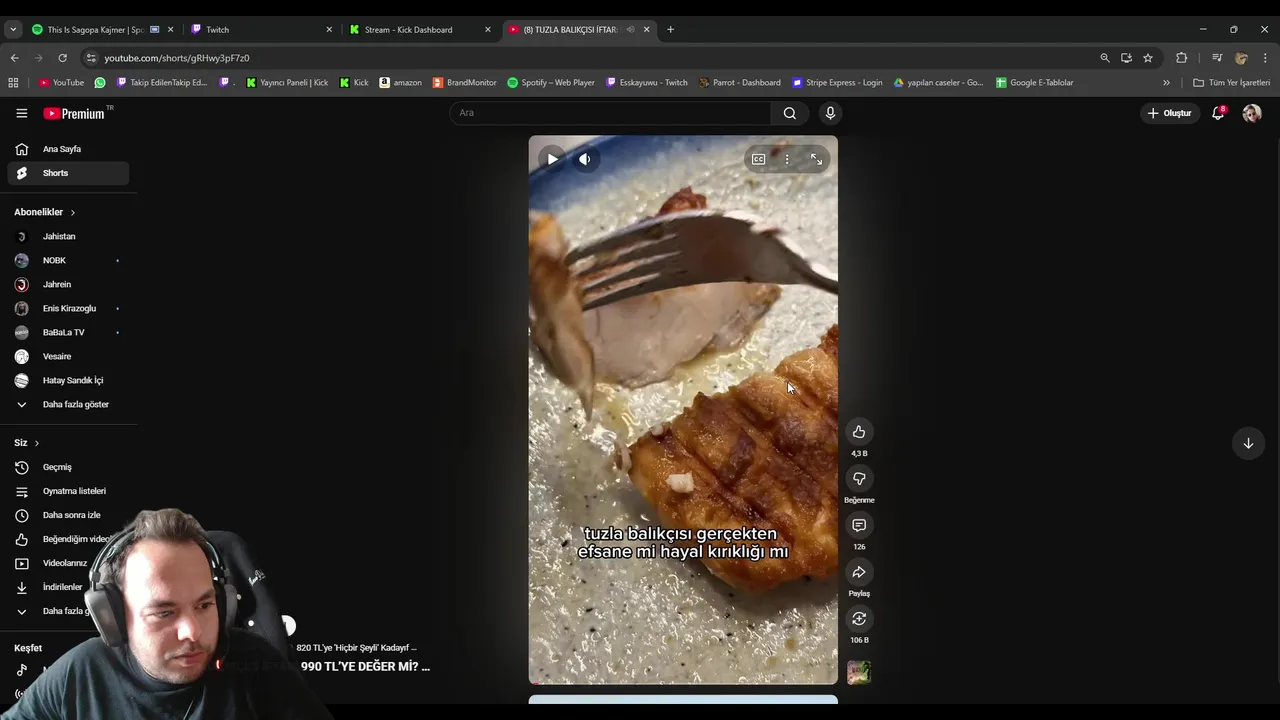Screen dimensions: 1280x720
Task: Install app icon in address bar
Action: point(1126,58)
